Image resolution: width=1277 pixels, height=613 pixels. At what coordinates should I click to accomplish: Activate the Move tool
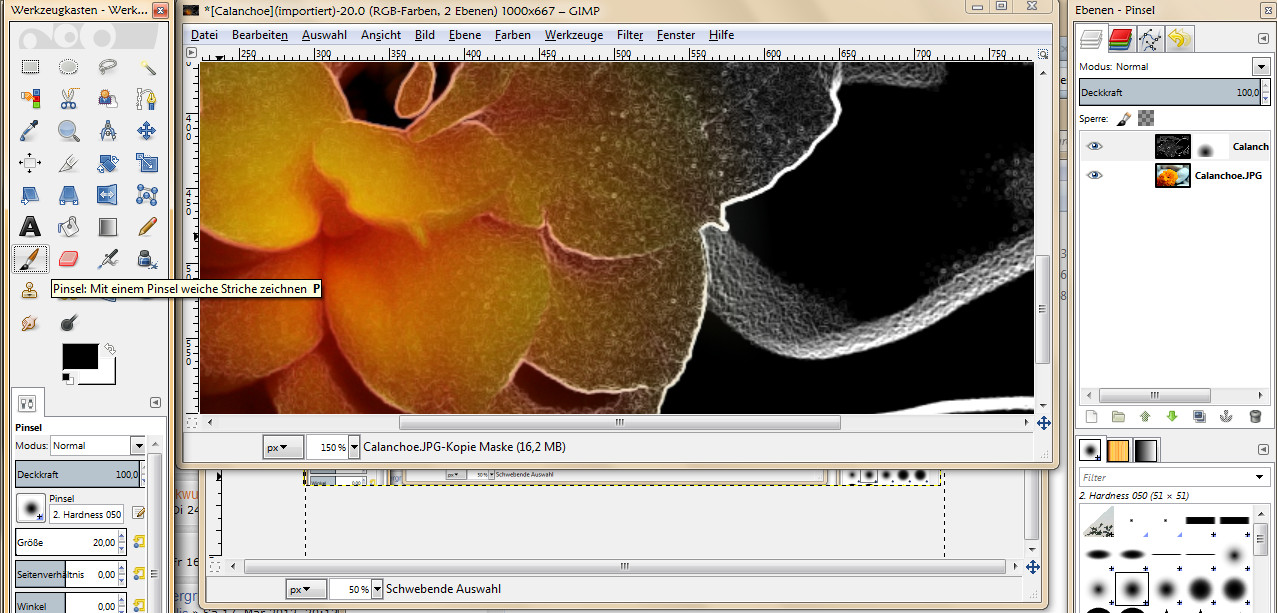147,131
